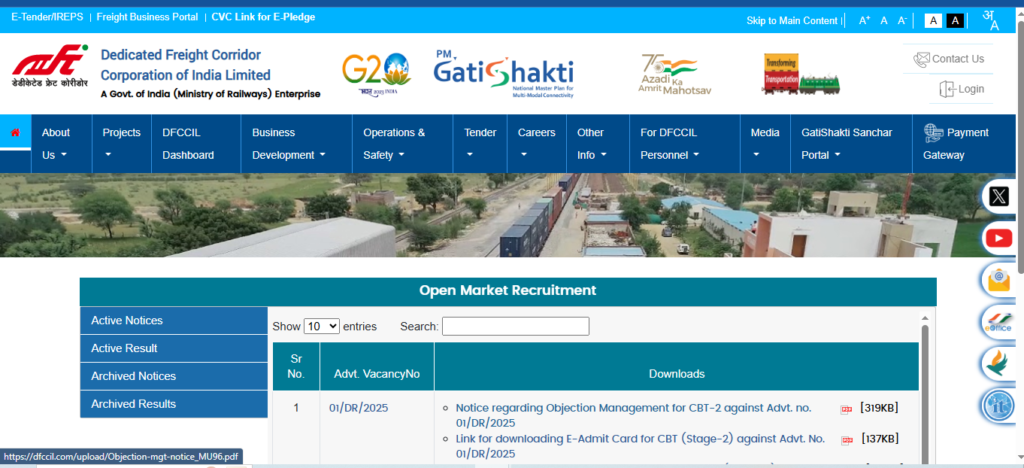This screenshot has height=468, width=1024.
Task: Click the DFCCIL logo
Action: coord(50,71)
